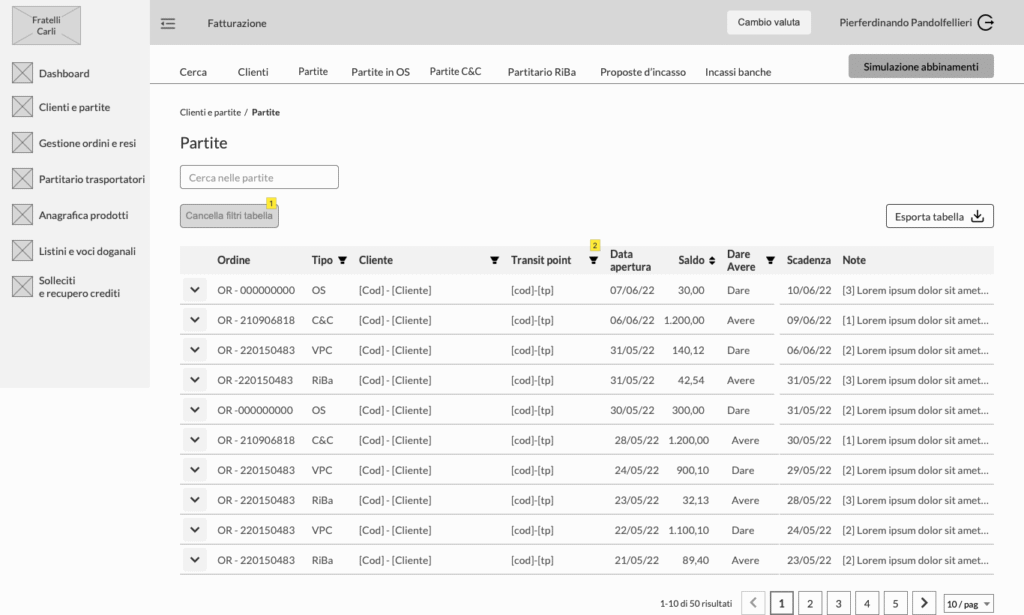Expand the first row OR - 000000000
This screenshot has width=1024, height=615.
194,290
